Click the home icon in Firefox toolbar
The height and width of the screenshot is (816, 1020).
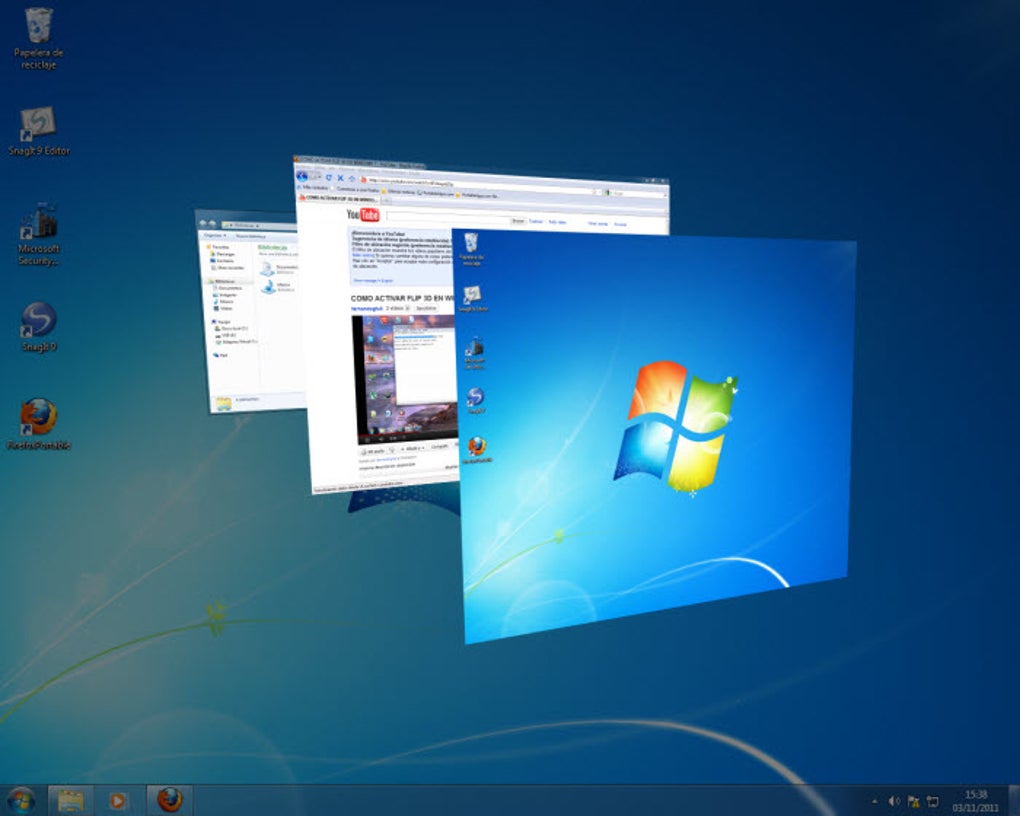click(352, 178)
